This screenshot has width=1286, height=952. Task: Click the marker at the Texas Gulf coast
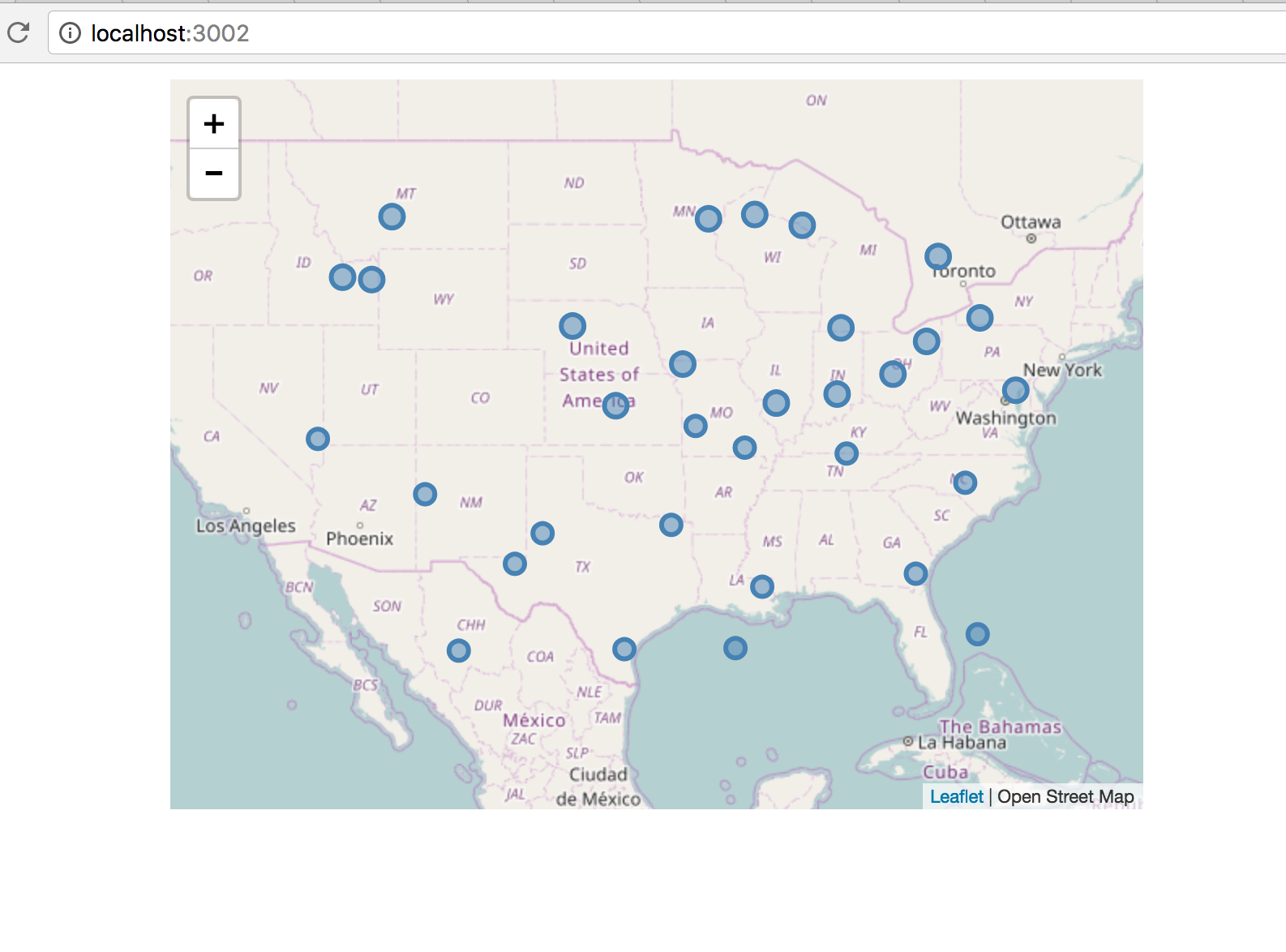[x=624, y=649]
